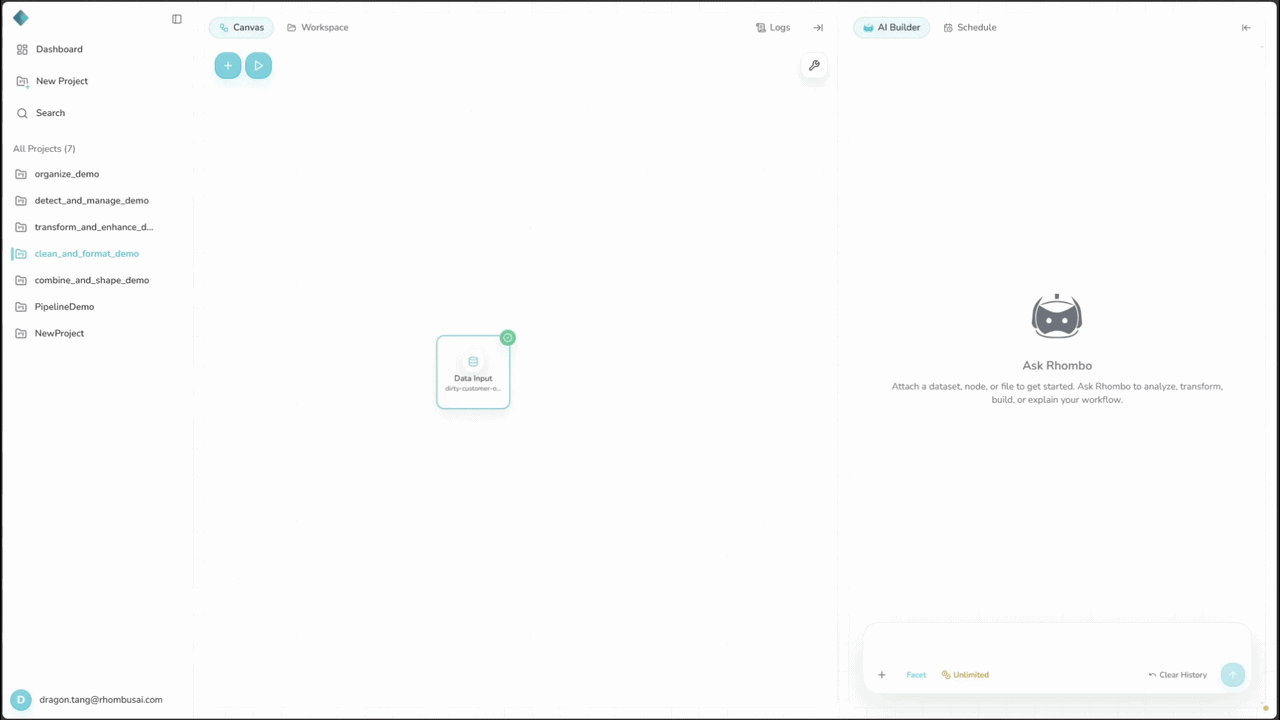
Task: Select the clean_and_format_demo project
Action: 87,254
